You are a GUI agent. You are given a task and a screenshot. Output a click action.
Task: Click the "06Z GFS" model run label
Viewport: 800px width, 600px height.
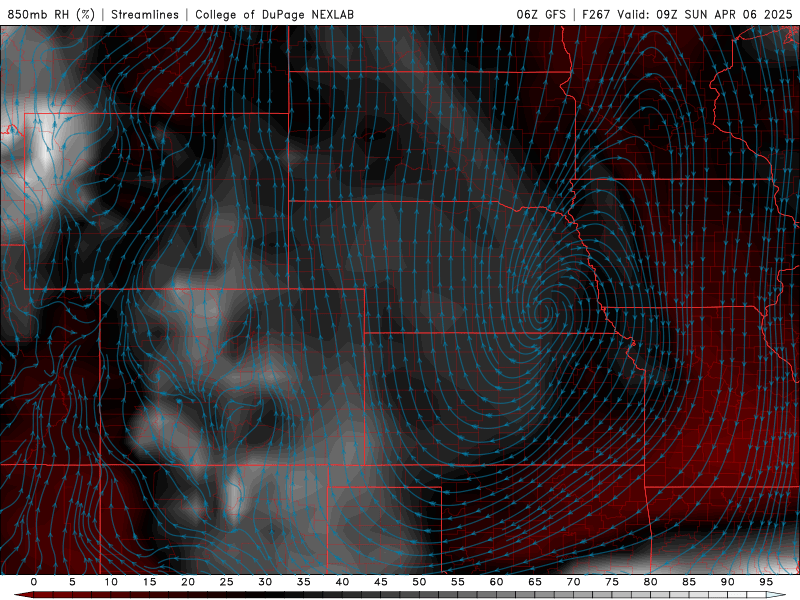[541, 14]
